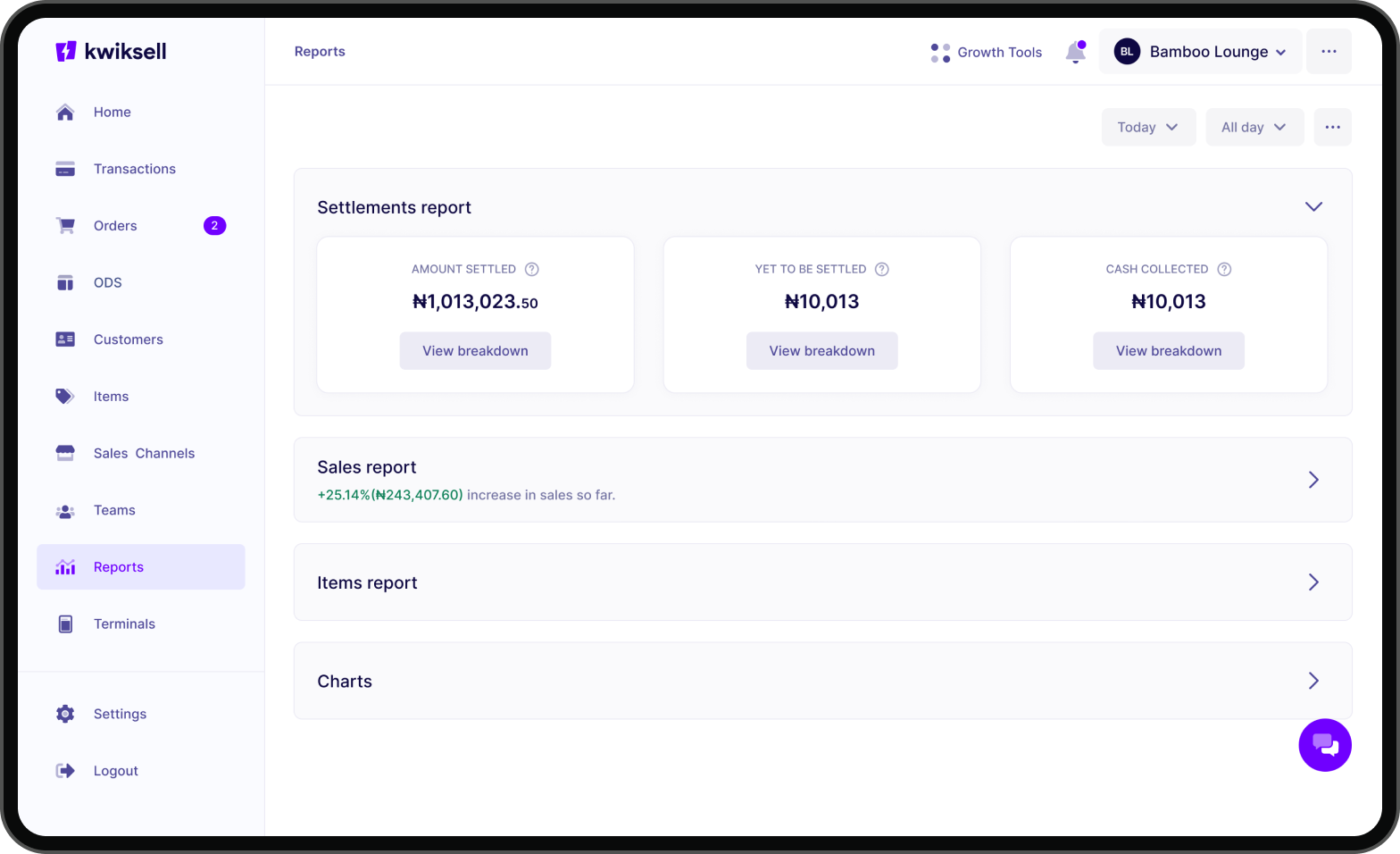Click the kwiksell logo
1400x854 pixels.
[112, 52]
